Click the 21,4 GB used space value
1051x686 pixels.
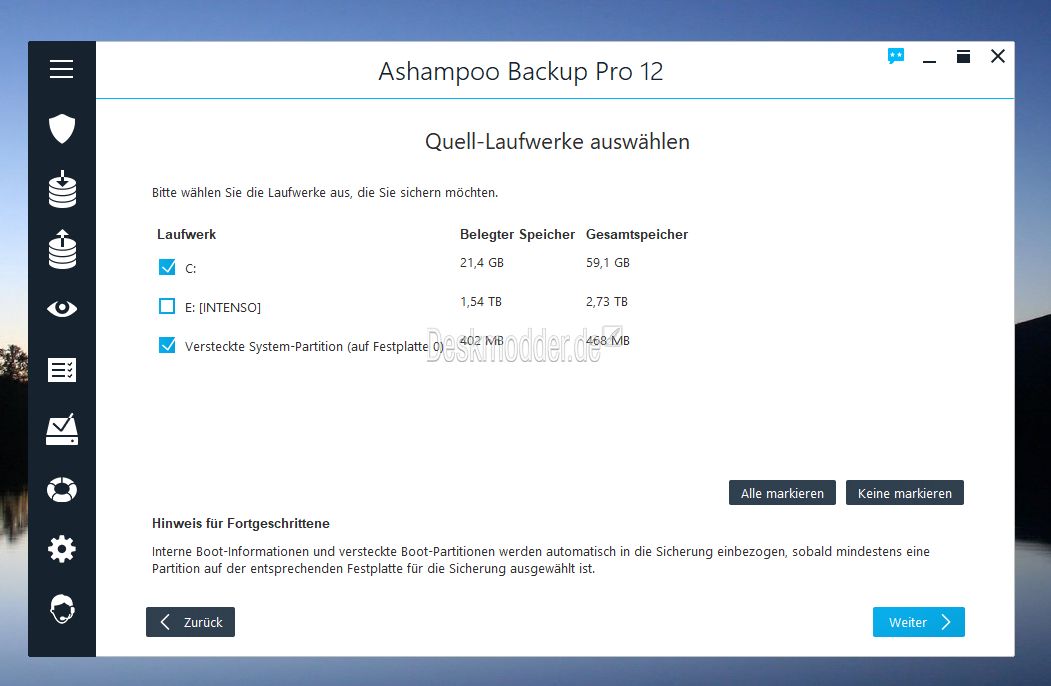[481, 263]
